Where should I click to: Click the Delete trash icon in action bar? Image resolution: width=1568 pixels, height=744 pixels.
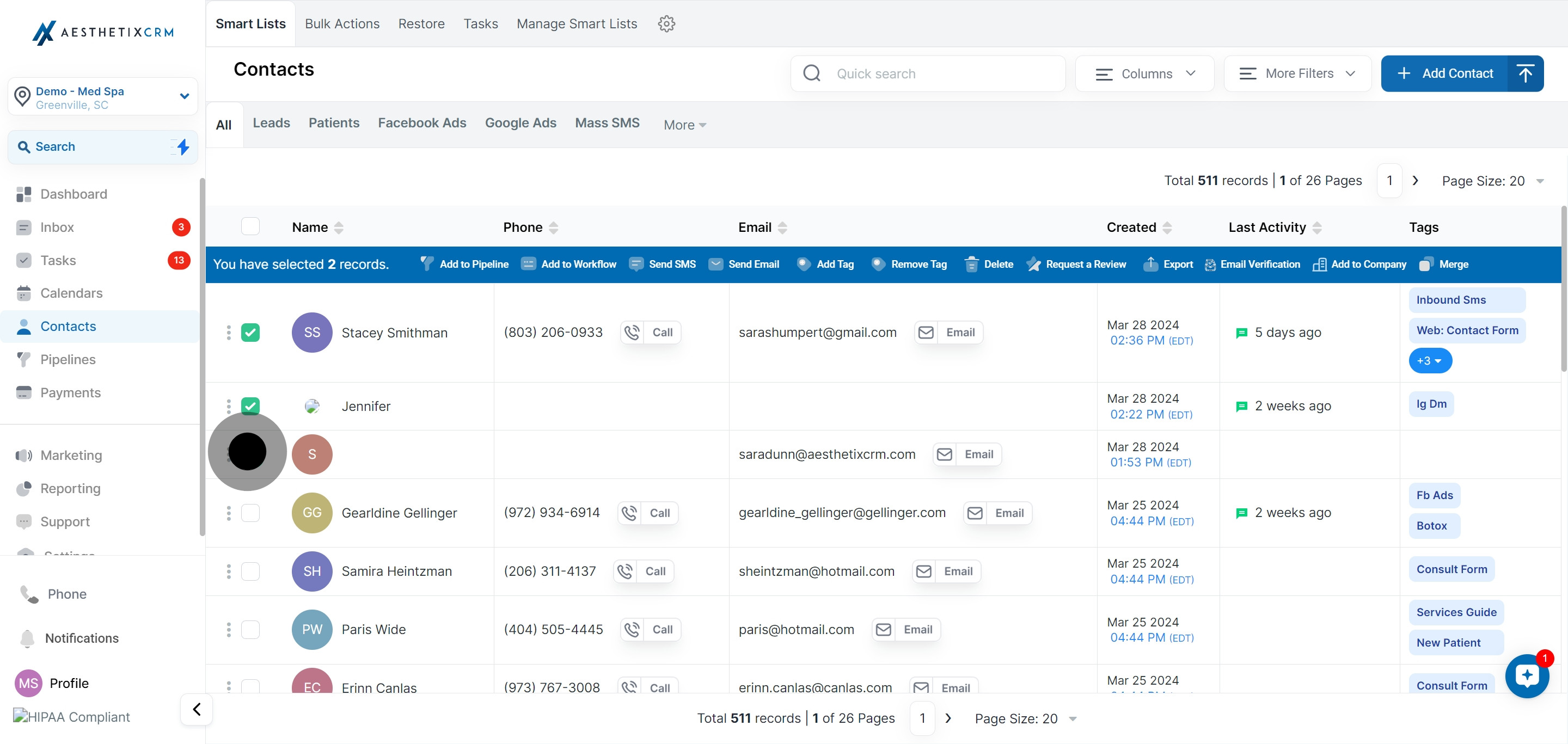[x=971, y=264]
